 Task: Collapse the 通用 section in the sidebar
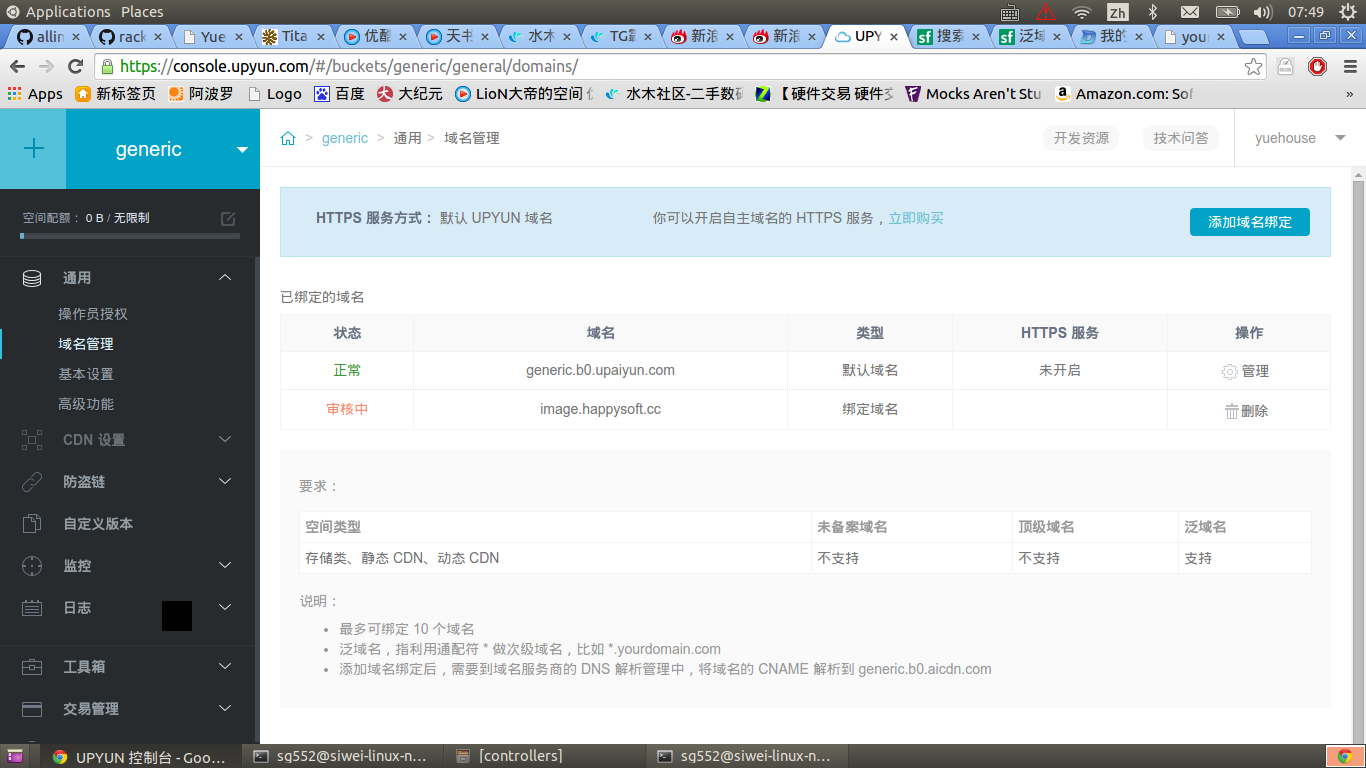[x=225, y=277]
